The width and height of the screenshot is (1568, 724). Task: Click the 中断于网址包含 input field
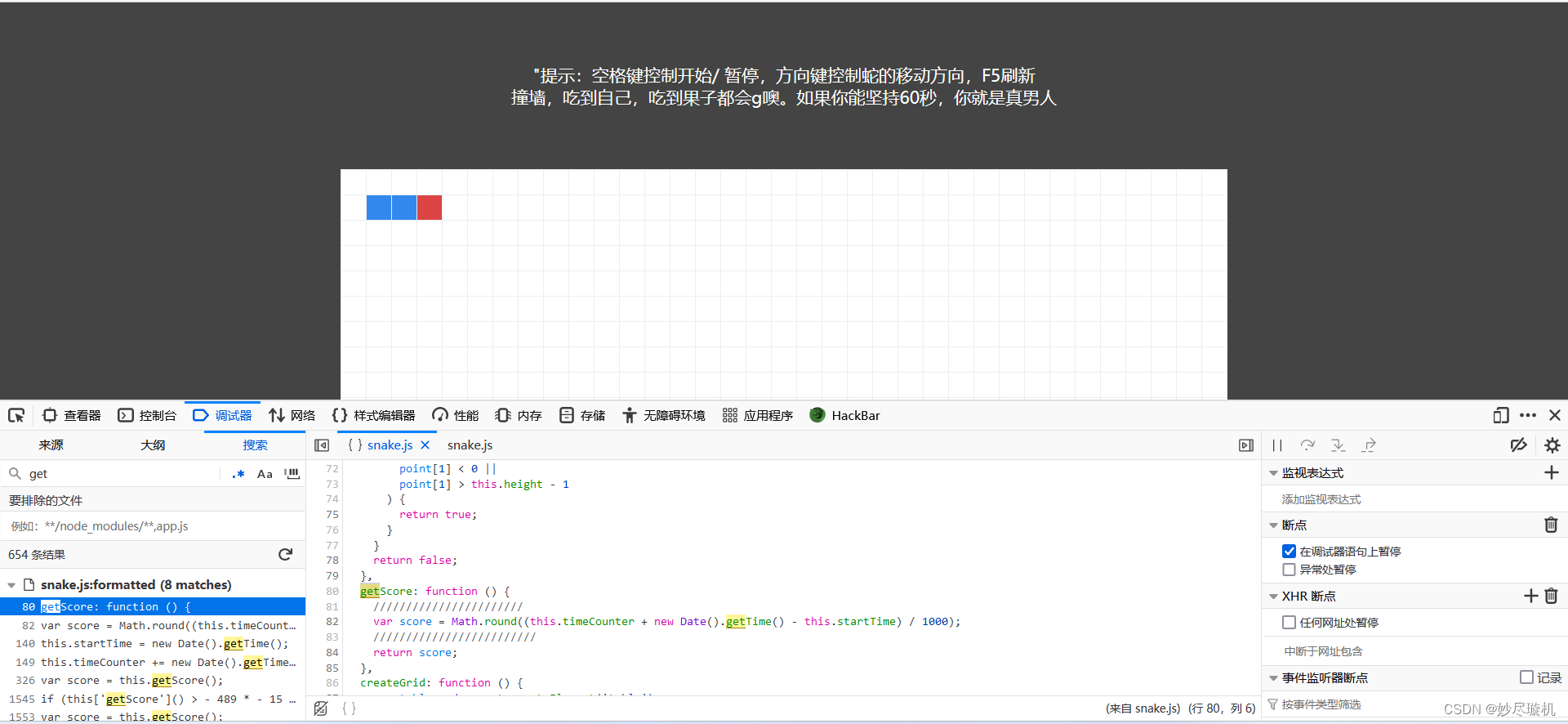coord(1414,651)
